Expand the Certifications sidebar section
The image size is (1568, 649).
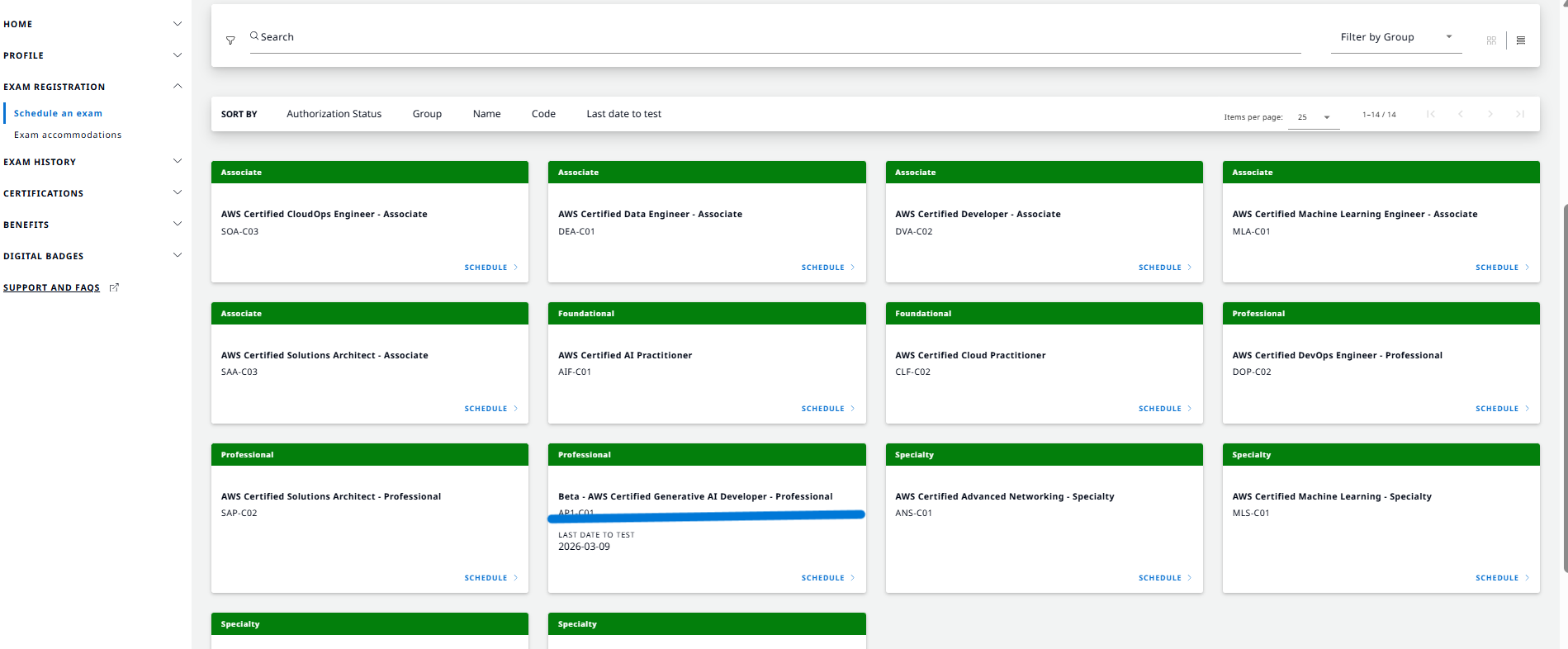point(178,192)
